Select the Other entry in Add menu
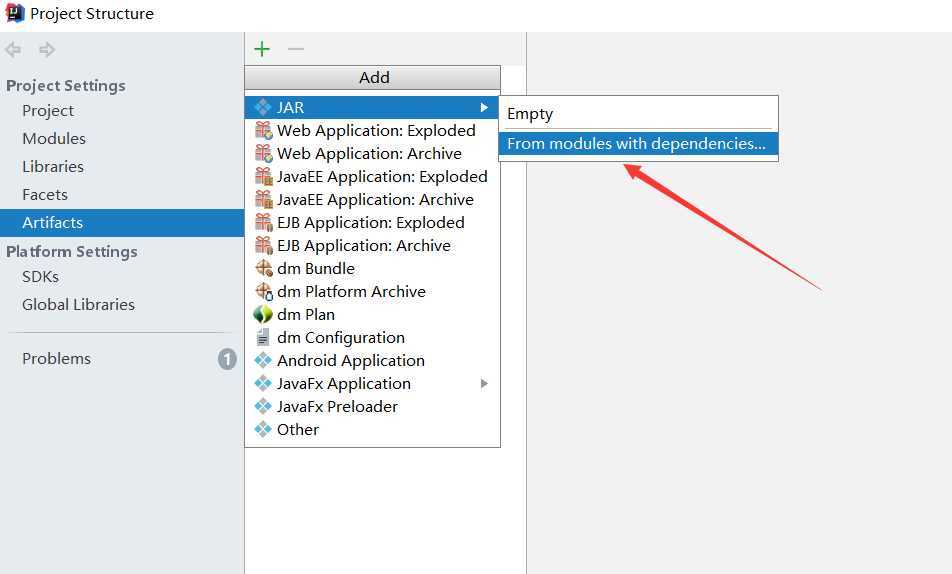The width and height of the screenshot is (952, 574). point(372,429)
